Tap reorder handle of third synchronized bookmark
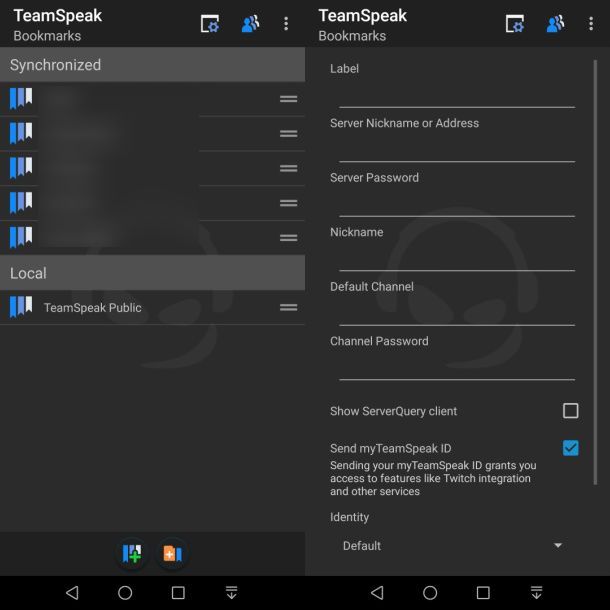 [x=288, y=168]
